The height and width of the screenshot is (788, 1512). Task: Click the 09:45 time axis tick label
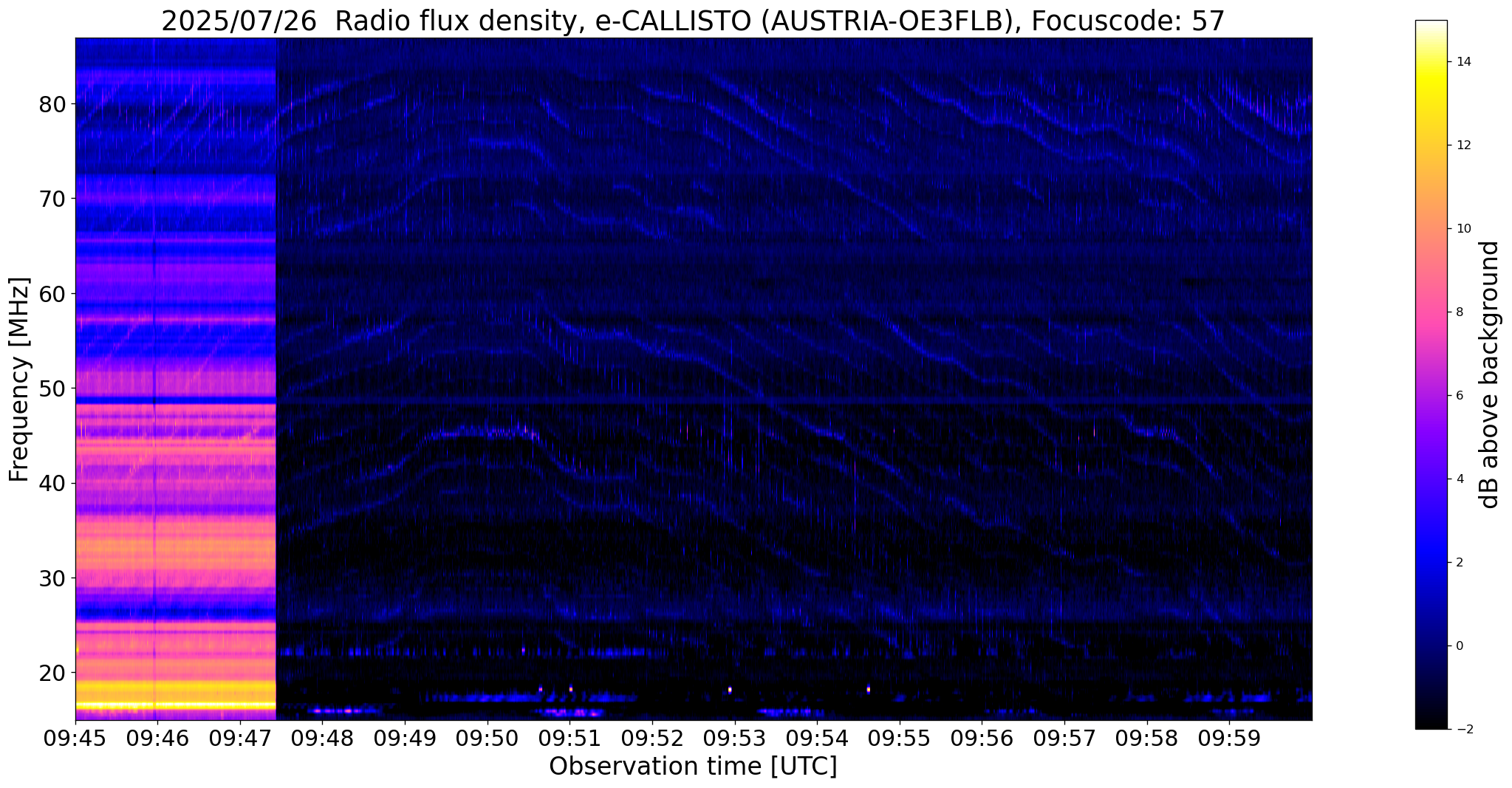(x=75, y=739)
